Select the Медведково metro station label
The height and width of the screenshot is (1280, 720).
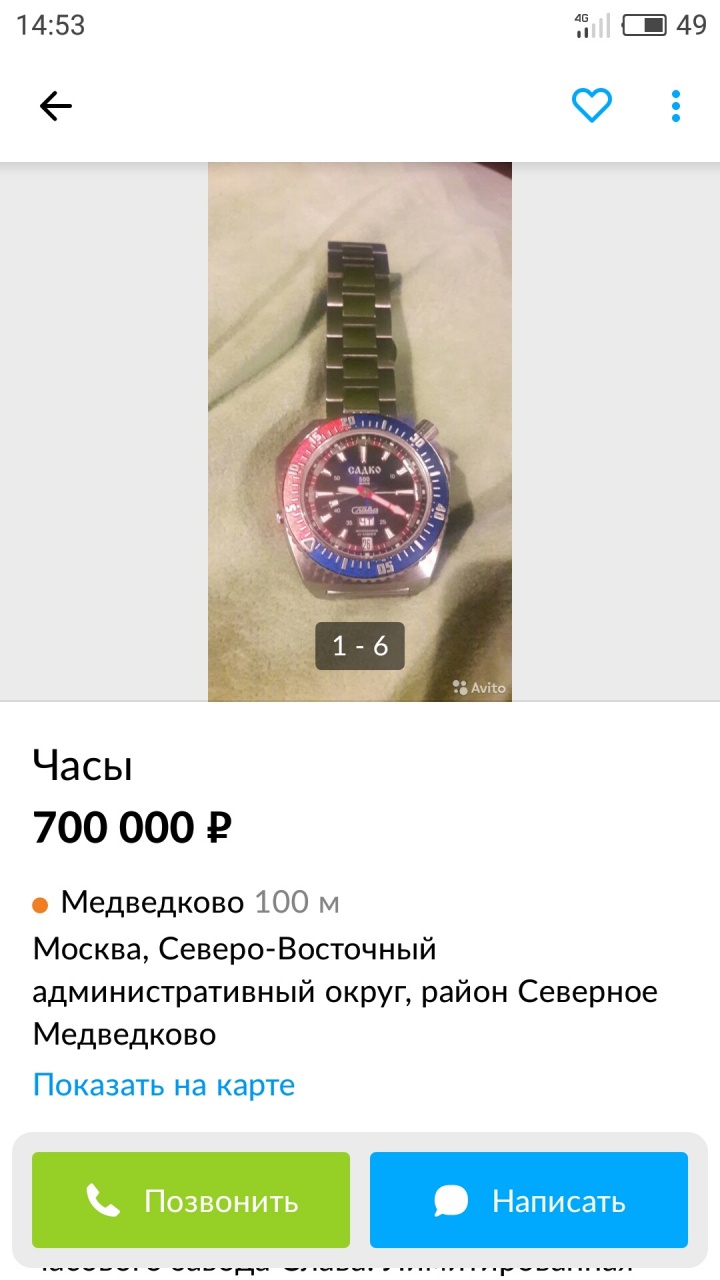tap(152, 902)
